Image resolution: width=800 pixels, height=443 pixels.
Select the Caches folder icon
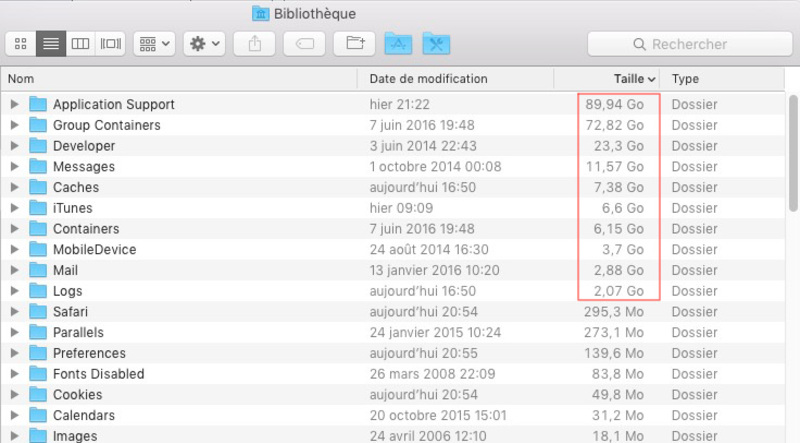tap(38, 187)
